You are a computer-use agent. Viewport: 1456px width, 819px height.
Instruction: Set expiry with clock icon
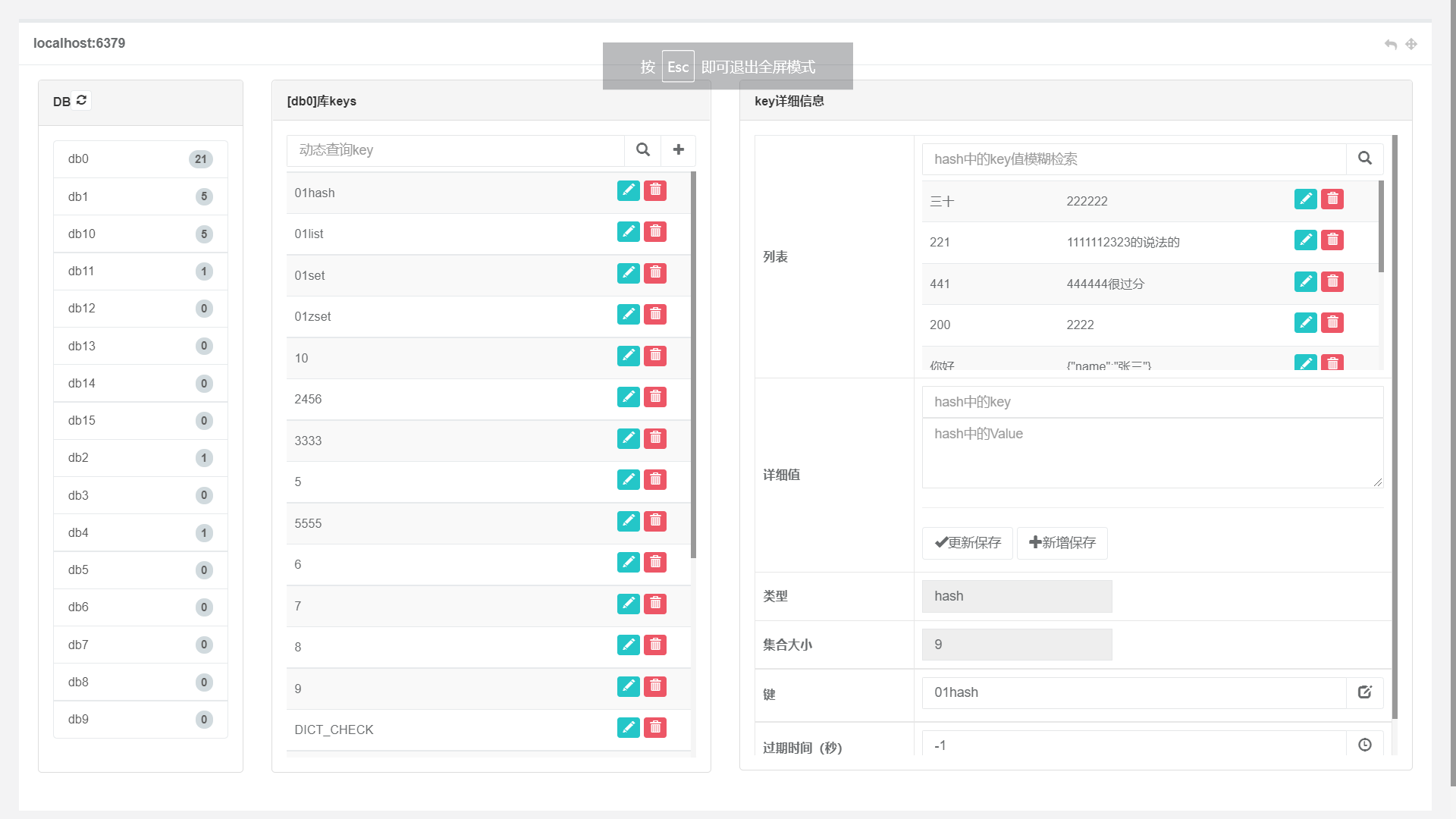click(x=1365, y=745)
